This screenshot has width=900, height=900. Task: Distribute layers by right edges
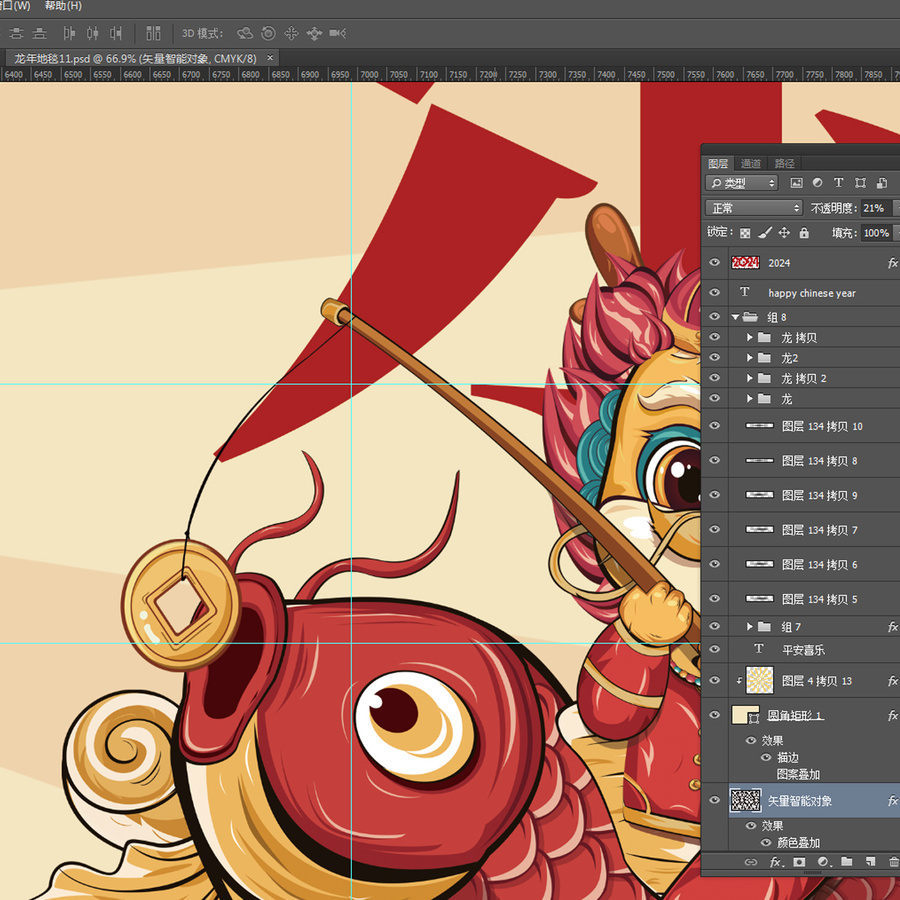coord(116,33)
